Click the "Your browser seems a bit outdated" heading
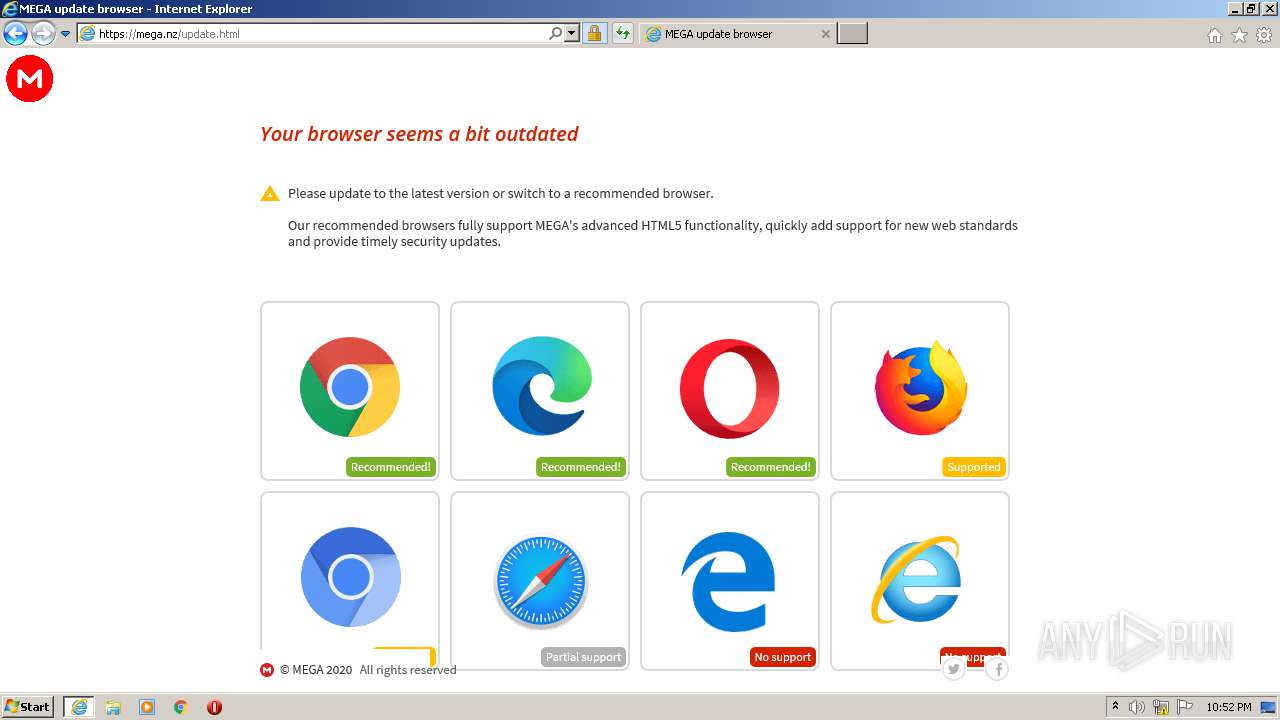 pyautogui.click(x=419, y=134)
